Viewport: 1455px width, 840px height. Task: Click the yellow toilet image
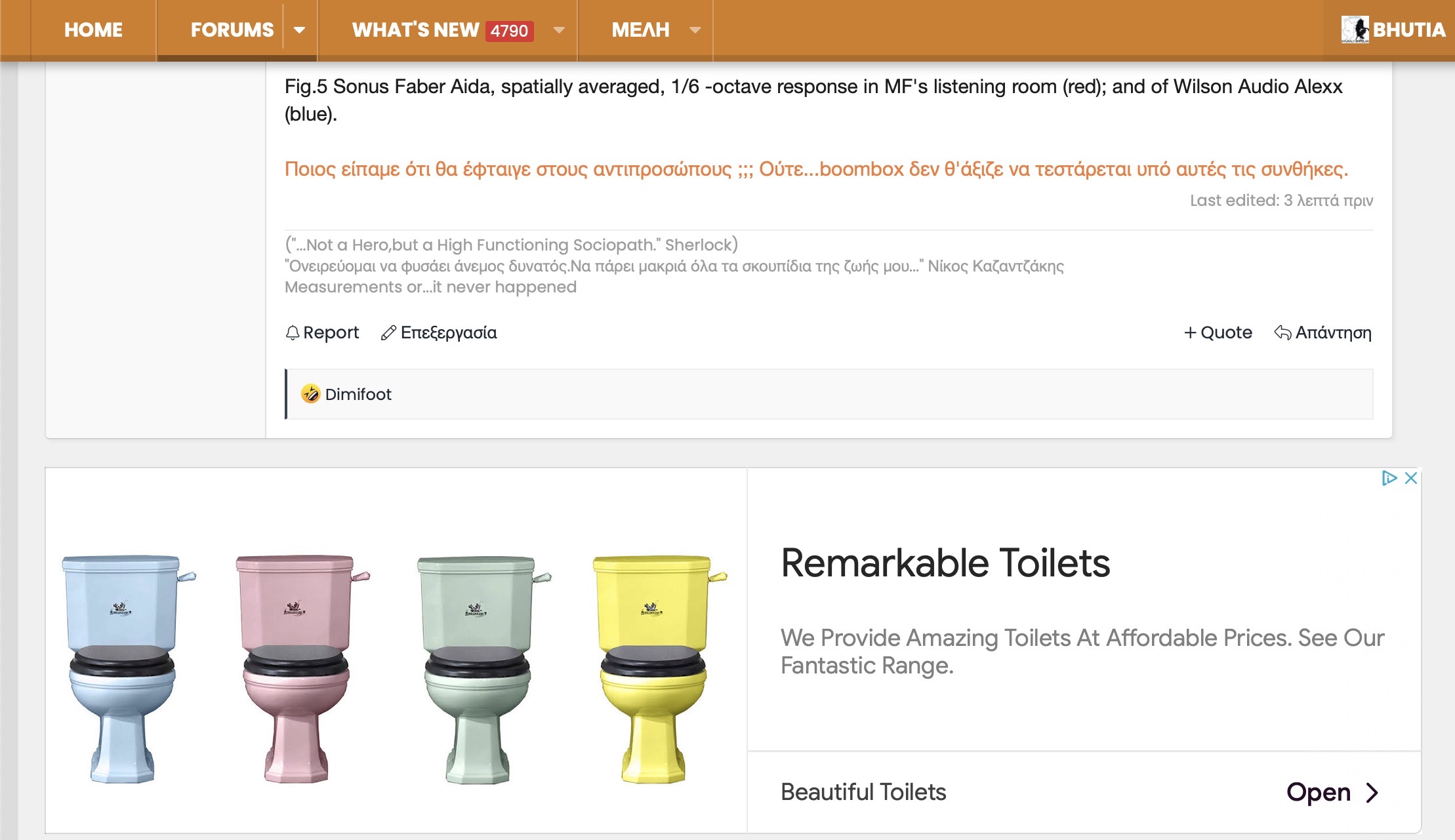click(x=654, y=668)
